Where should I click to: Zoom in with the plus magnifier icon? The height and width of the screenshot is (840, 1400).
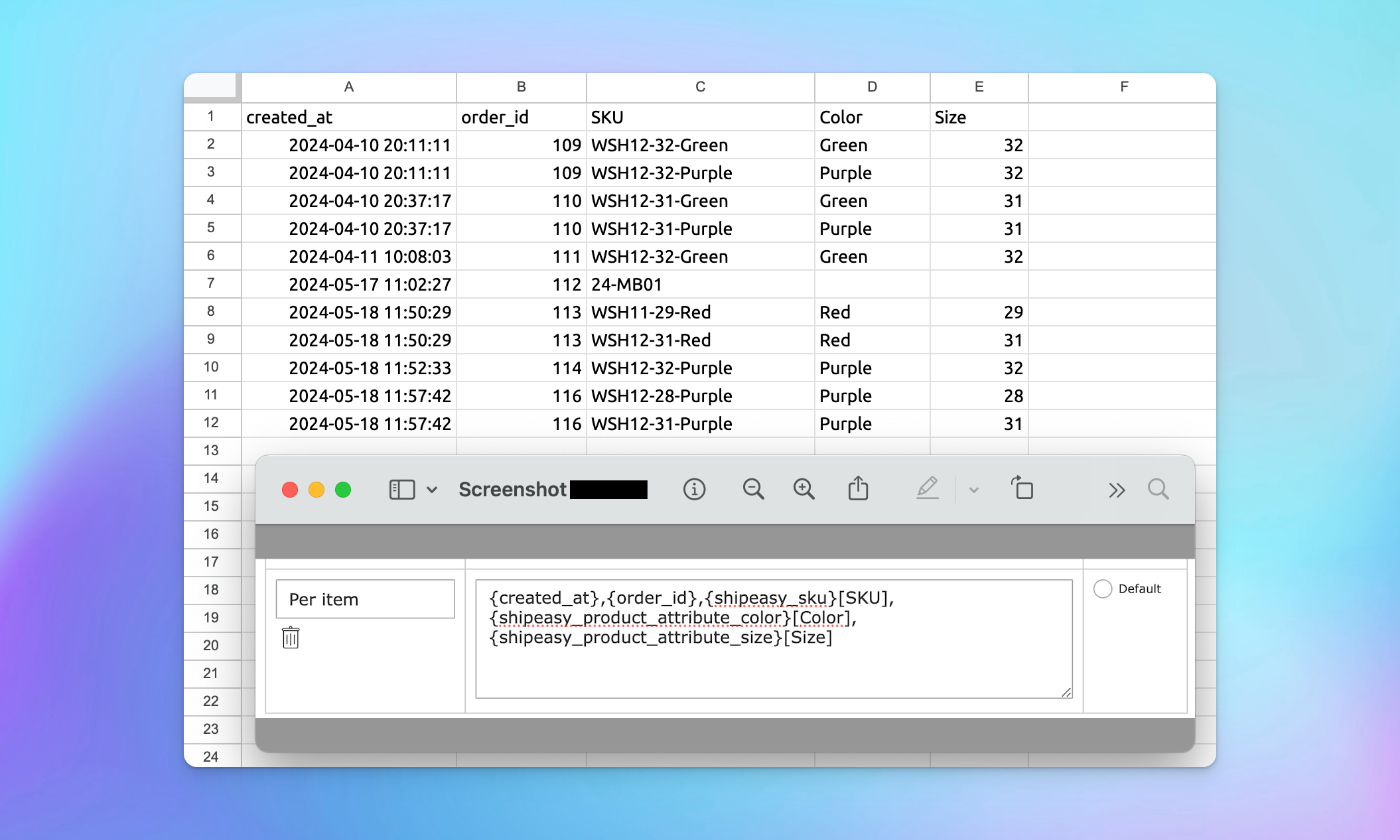point(804,490)
